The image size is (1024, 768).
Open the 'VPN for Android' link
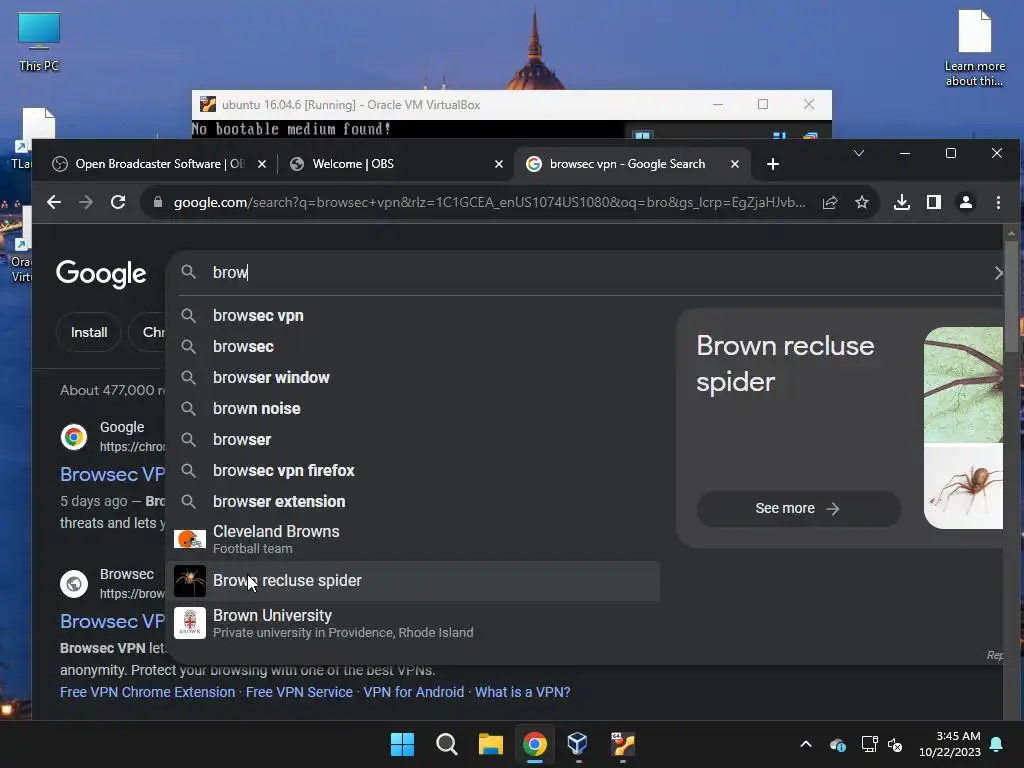point(413,692)
